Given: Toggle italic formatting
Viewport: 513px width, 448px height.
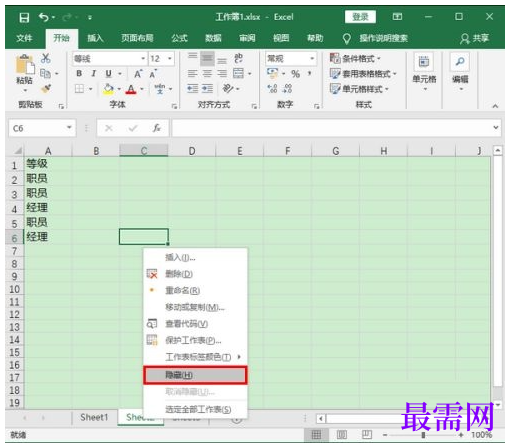Looking at the screenshot, I should [x=94, y=73].
